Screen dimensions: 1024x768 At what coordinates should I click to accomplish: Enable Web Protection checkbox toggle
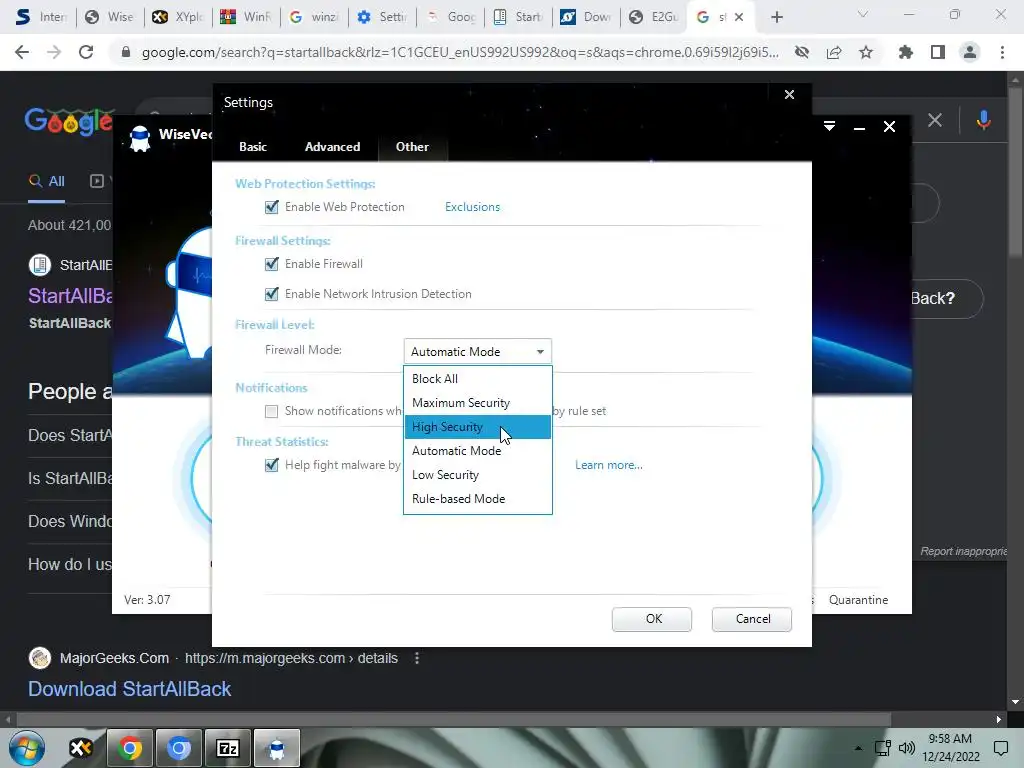click(x=272, y=207)
